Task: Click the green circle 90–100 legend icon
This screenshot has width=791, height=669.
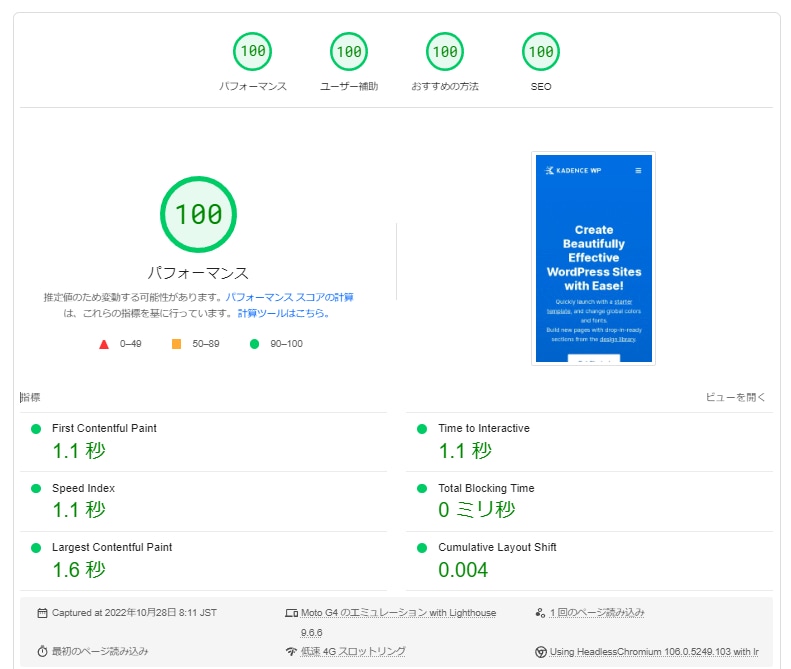Action: coord(254,344)
